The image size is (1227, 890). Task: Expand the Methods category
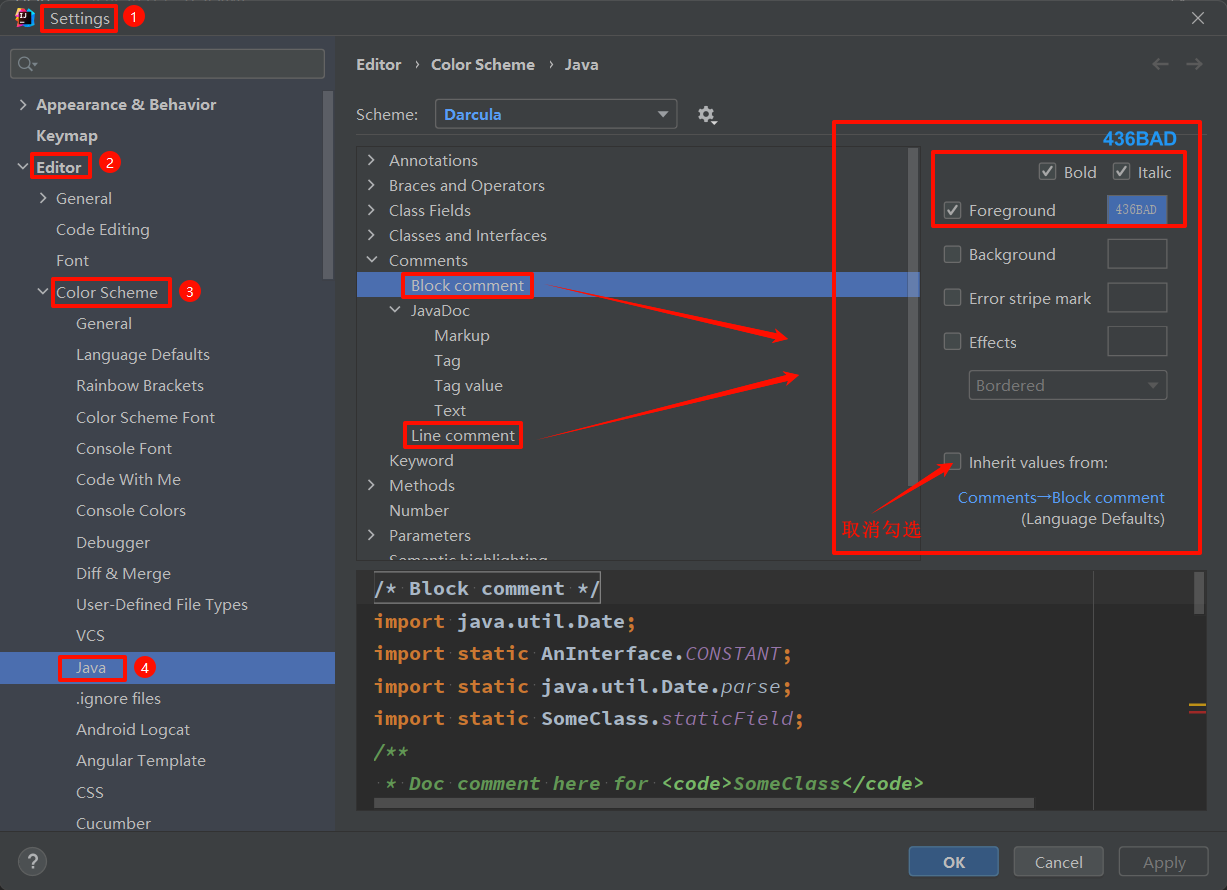(x=372, y=485)
